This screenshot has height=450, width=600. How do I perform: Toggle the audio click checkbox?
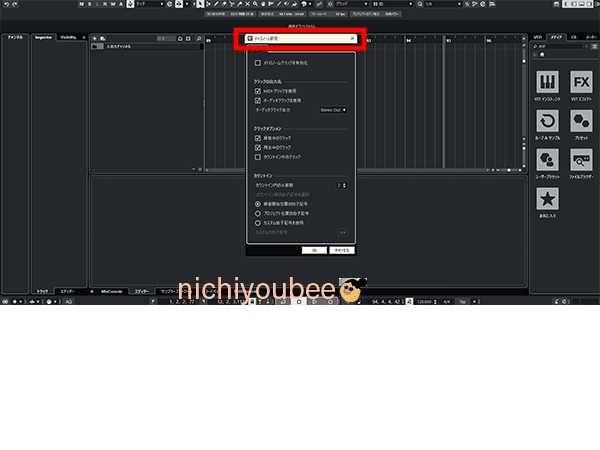pyautogui.click(x=257, y=100)
